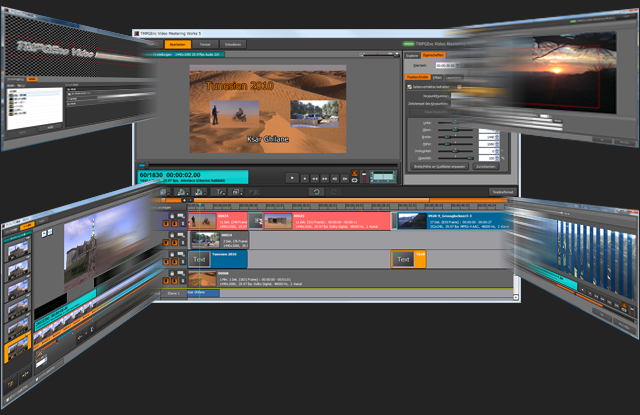Click the Oben position slider
This screenshot has height=415, width=640.
tap(456, 130)
